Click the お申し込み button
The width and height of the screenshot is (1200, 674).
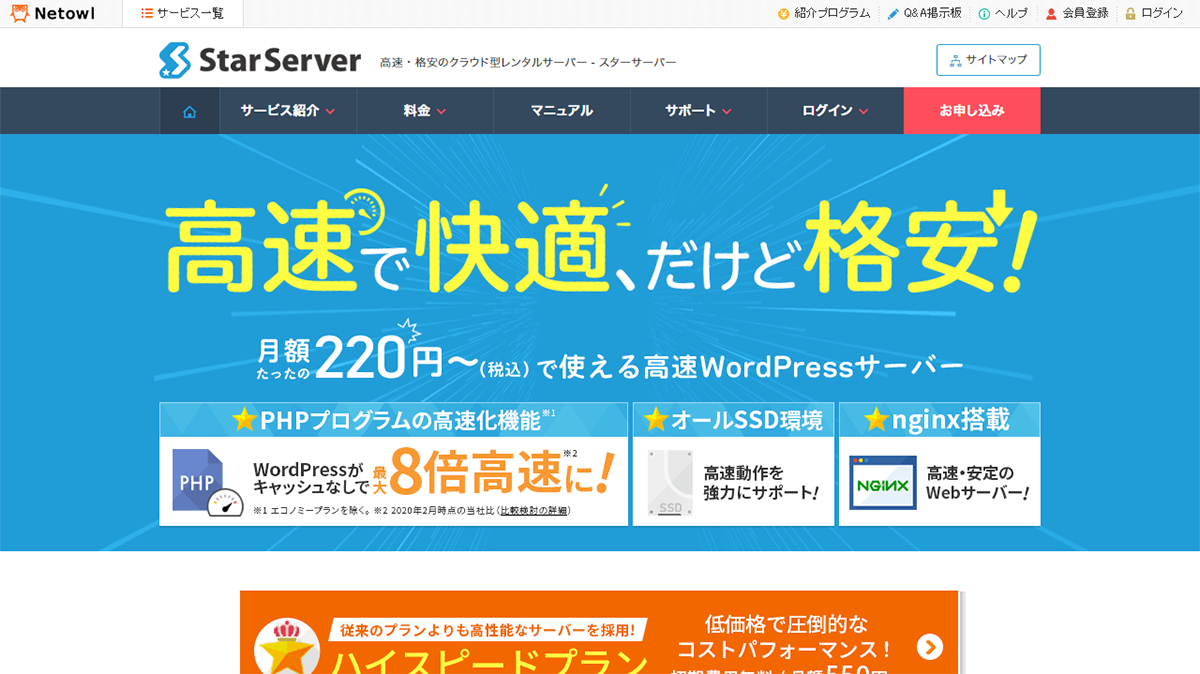[971, 111]
